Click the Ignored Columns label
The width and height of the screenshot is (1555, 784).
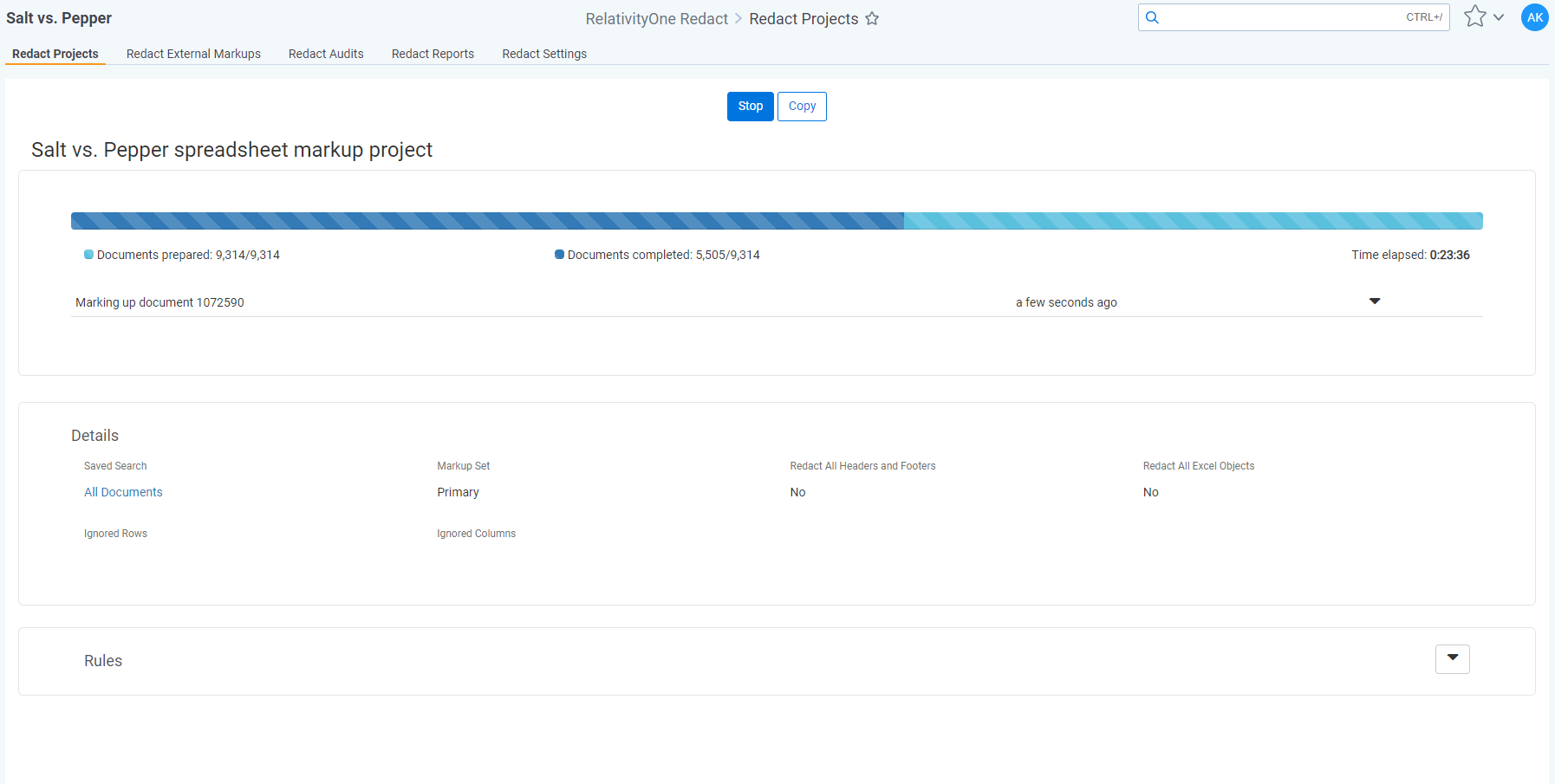[476, 534]
